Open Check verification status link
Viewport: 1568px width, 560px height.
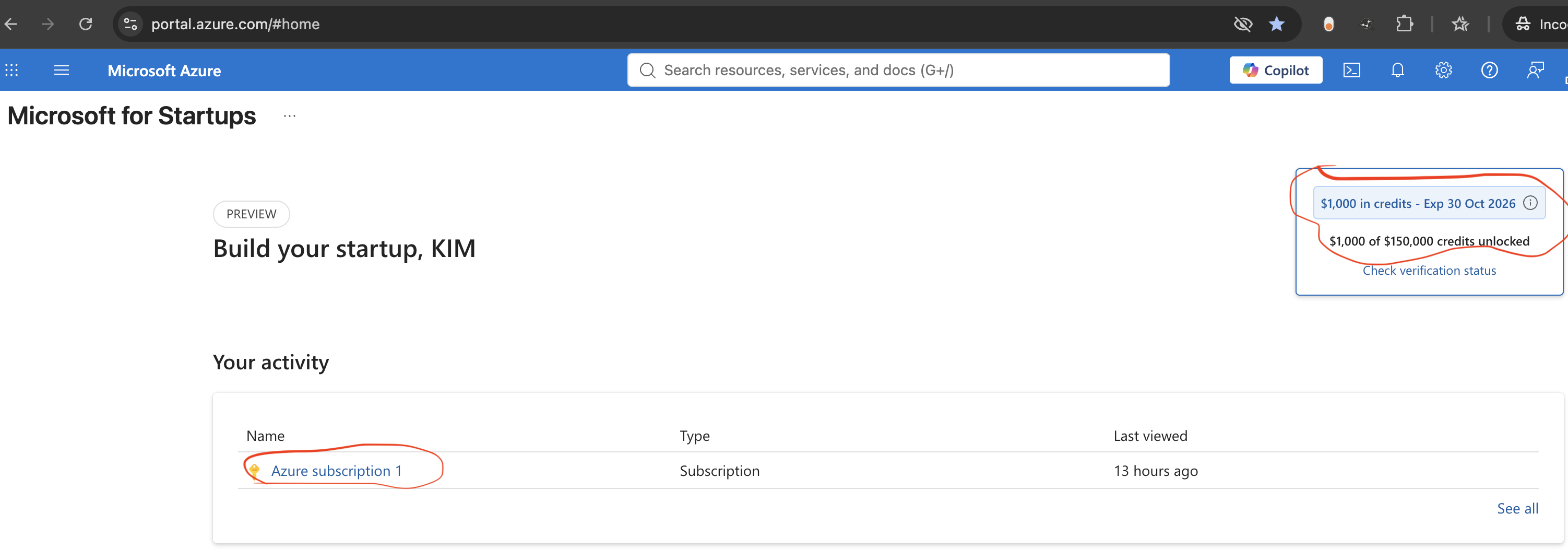tap(1429, 271)
